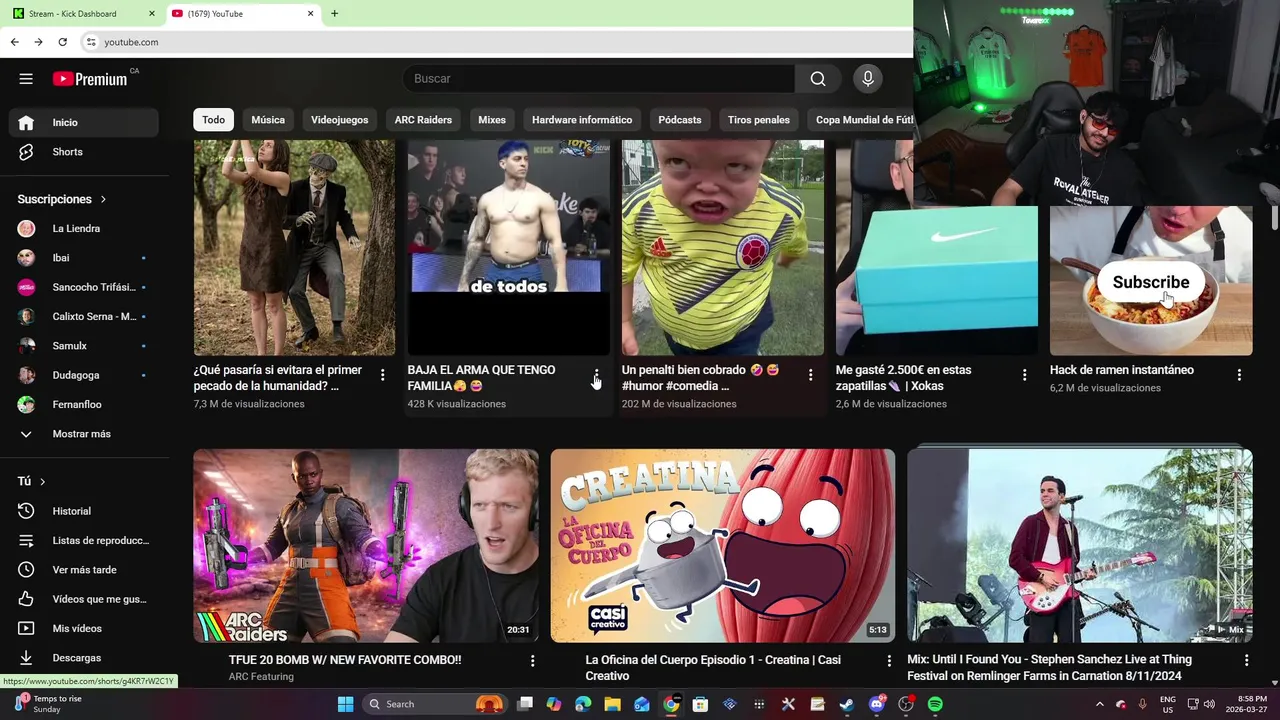Open Fernanfloo channel subscription

click(84, 404)
